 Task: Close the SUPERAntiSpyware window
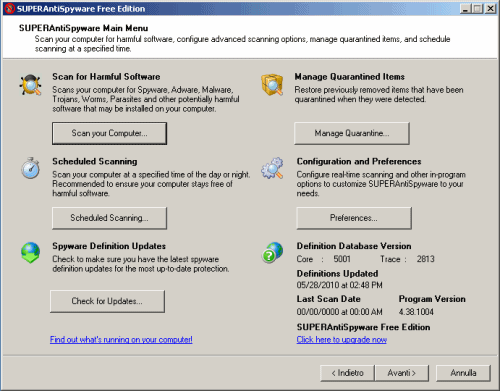(x=490, y=9)
